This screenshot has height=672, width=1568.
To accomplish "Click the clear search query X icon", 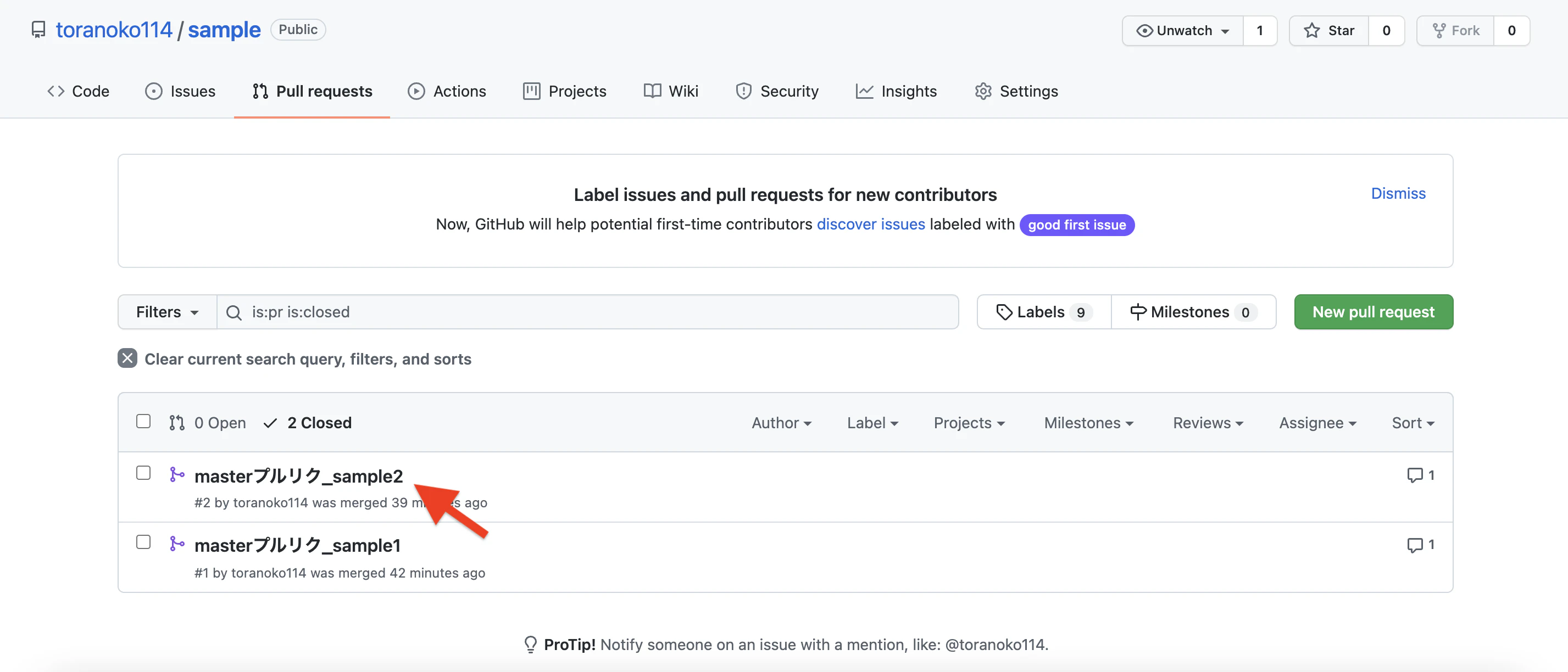I will pyautogui.click(x=127, y=359).
